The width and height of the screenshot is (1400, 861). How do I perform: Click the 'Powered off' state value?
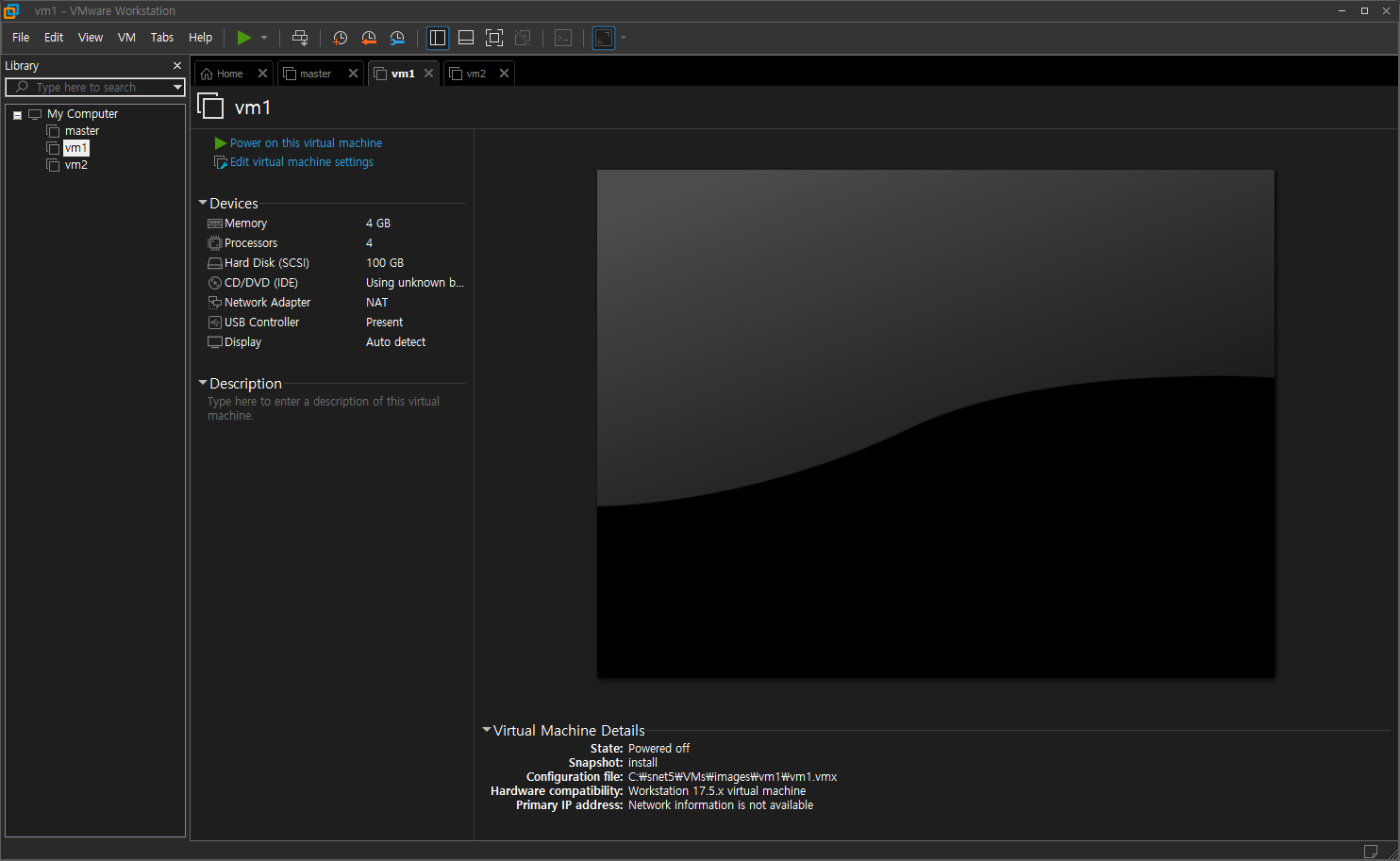pyautogui.click(x=658, y=749)
